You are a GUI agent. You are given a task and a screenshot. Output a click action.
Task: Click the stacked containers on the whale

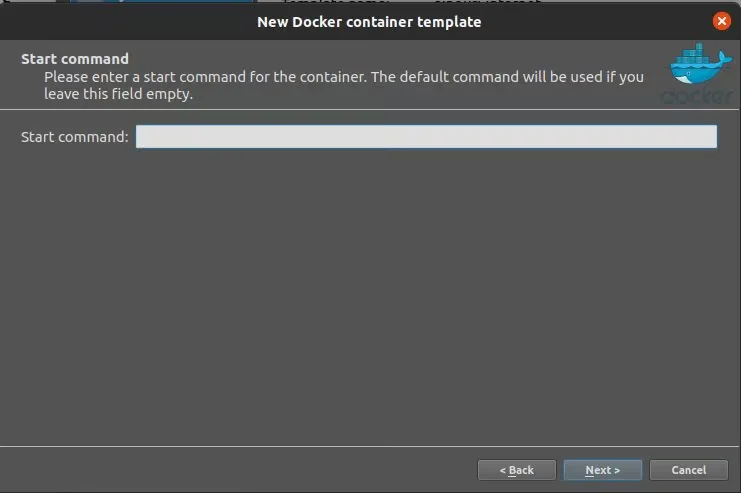tap(694, 57)
